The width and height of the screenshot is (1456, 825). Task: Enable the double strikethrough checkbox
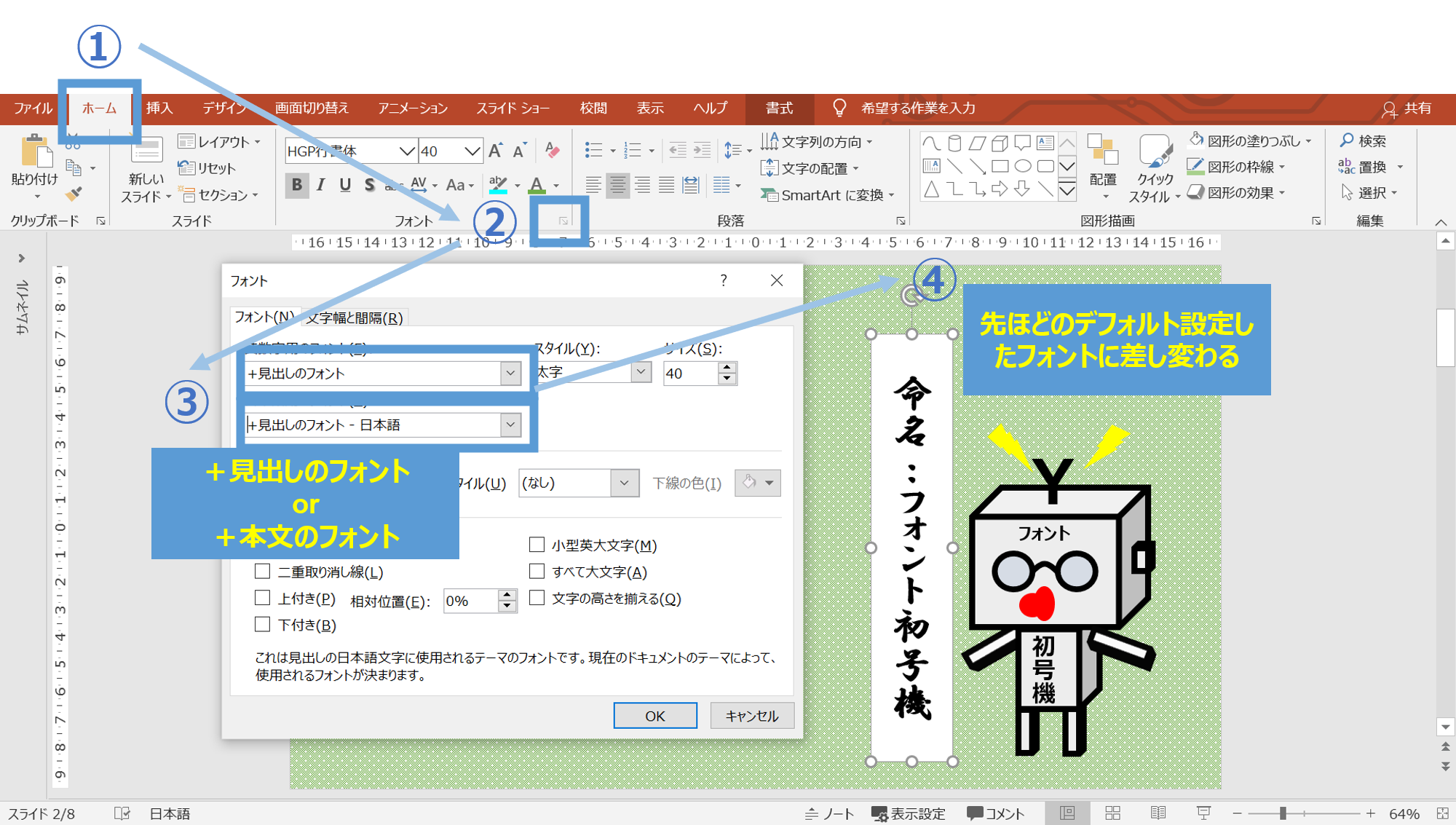pos(263,572)
